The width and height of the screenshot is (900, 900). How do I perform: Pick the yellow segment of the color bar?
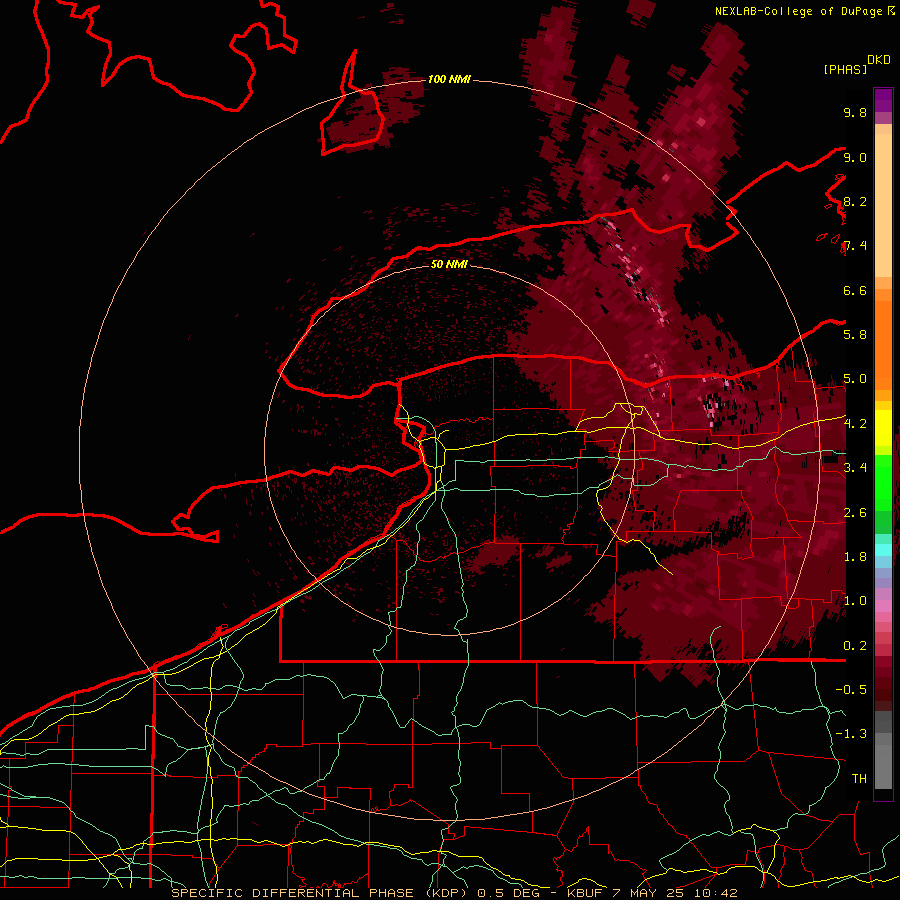coord(883,428)
